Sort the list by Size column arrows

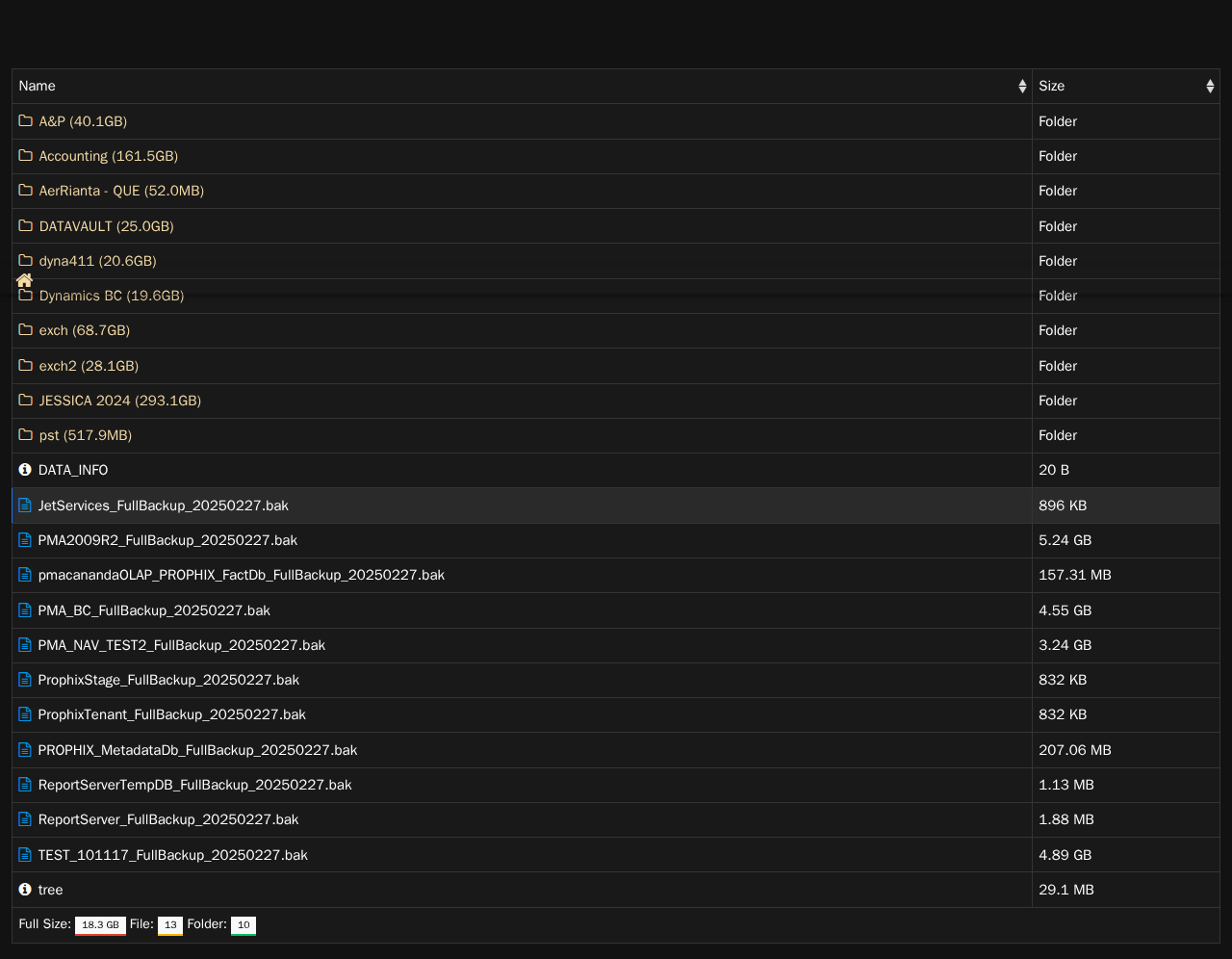click(1210, 86)
